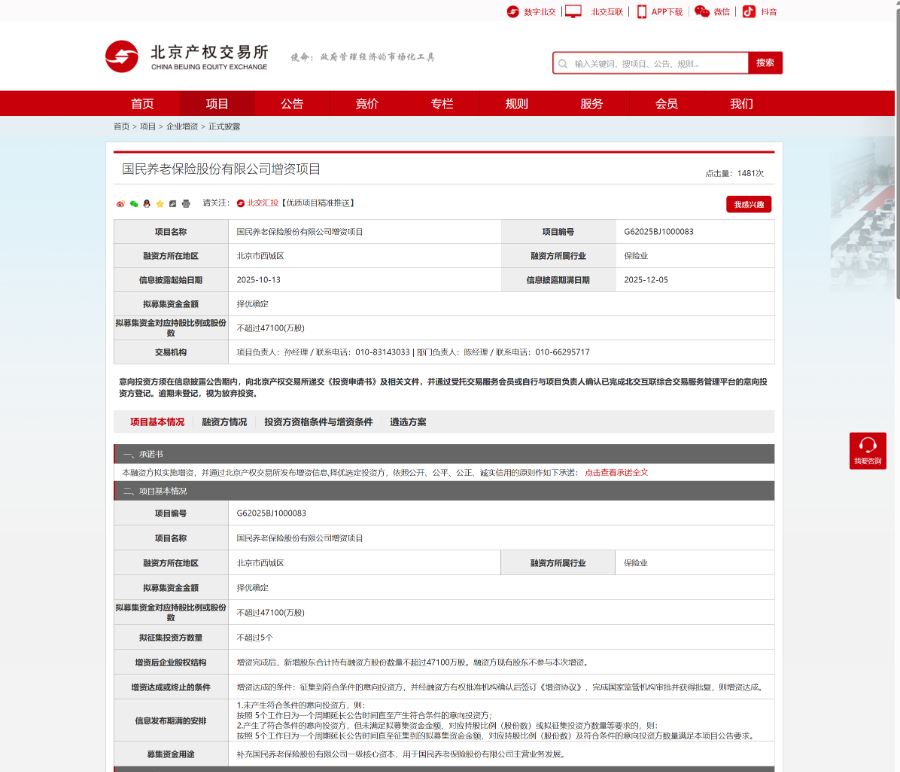Click the 数字北交 icon in the top bar
The image size is (900, 772).
(x=512, y=12)
